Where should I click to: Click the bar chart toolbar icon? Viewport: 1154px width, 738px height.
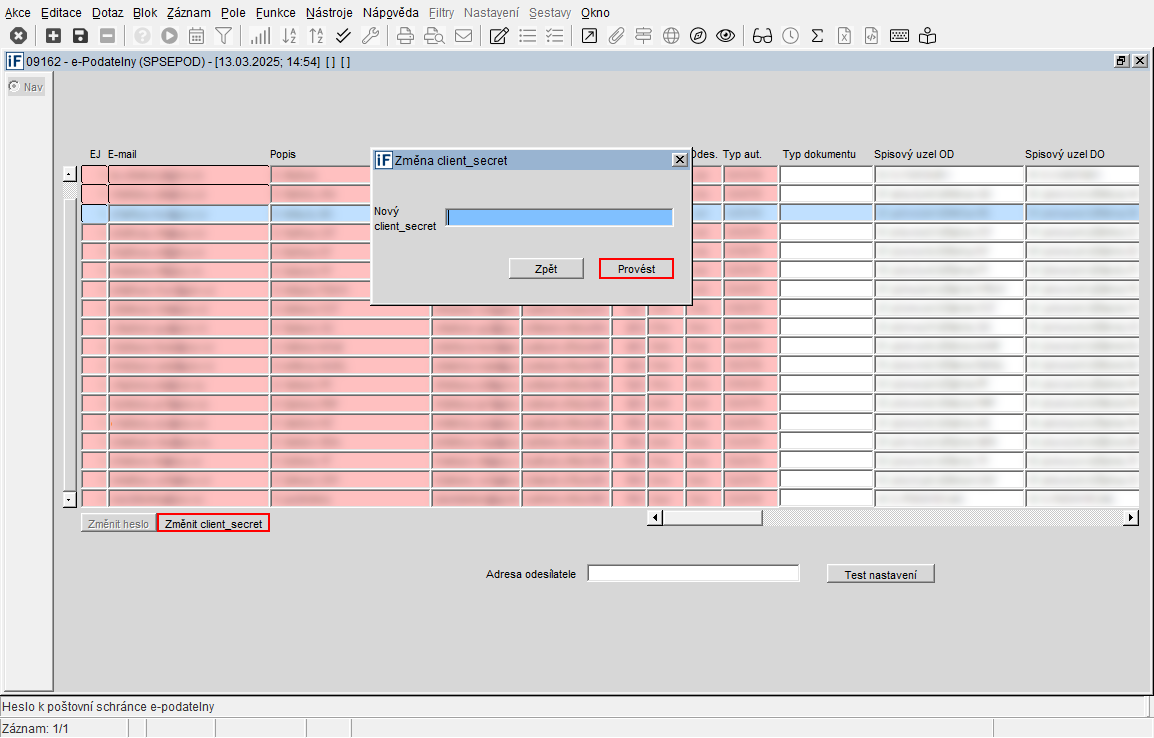tap(260, 35)
